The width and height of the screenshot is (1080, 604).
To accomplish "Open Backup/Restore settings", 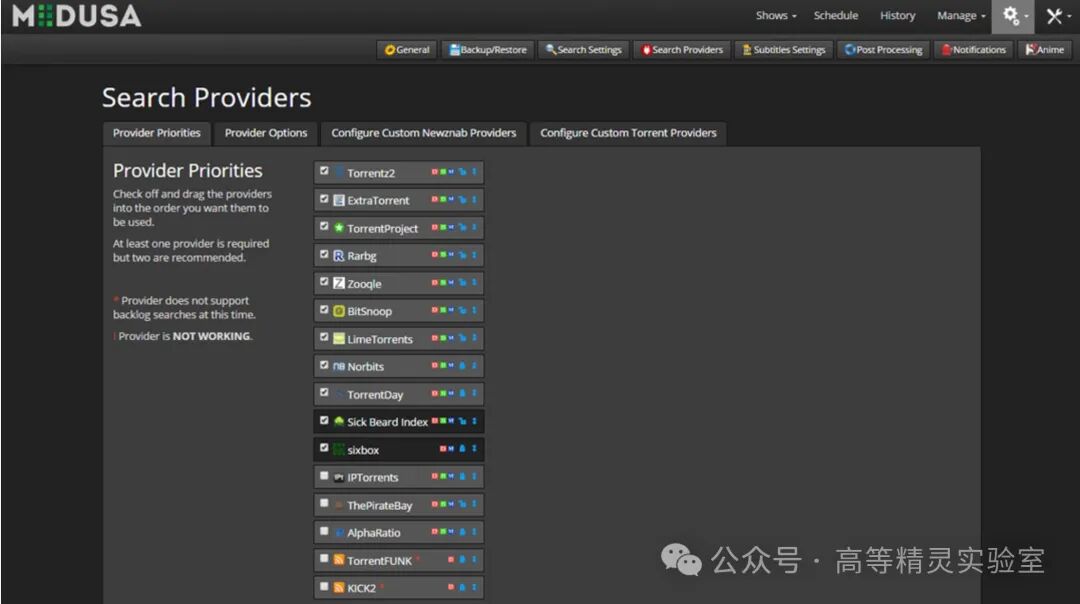I will [x=488, y=50].
